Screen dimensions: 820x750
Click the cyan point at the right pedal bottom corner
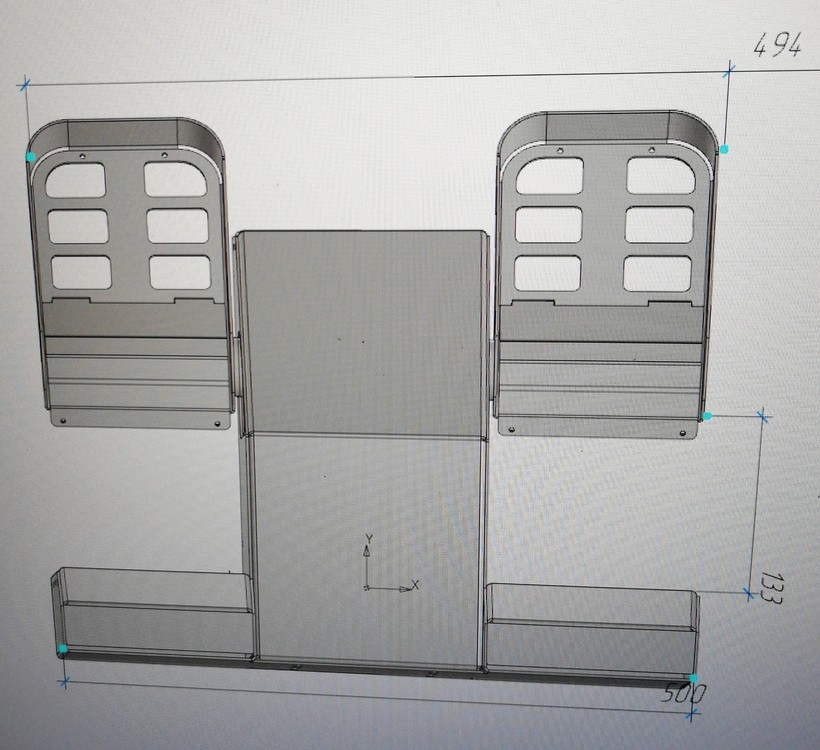707,416
